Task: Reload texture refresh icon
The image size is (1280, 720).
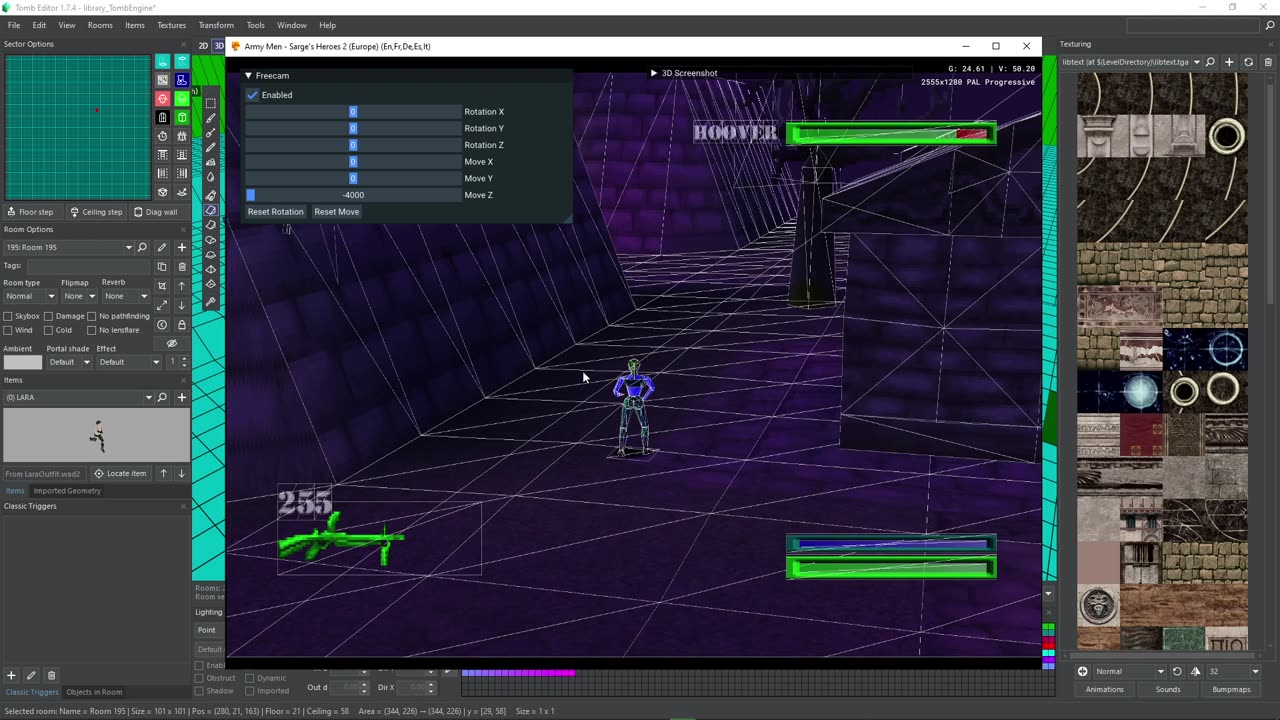Action: click(1248, 62)
